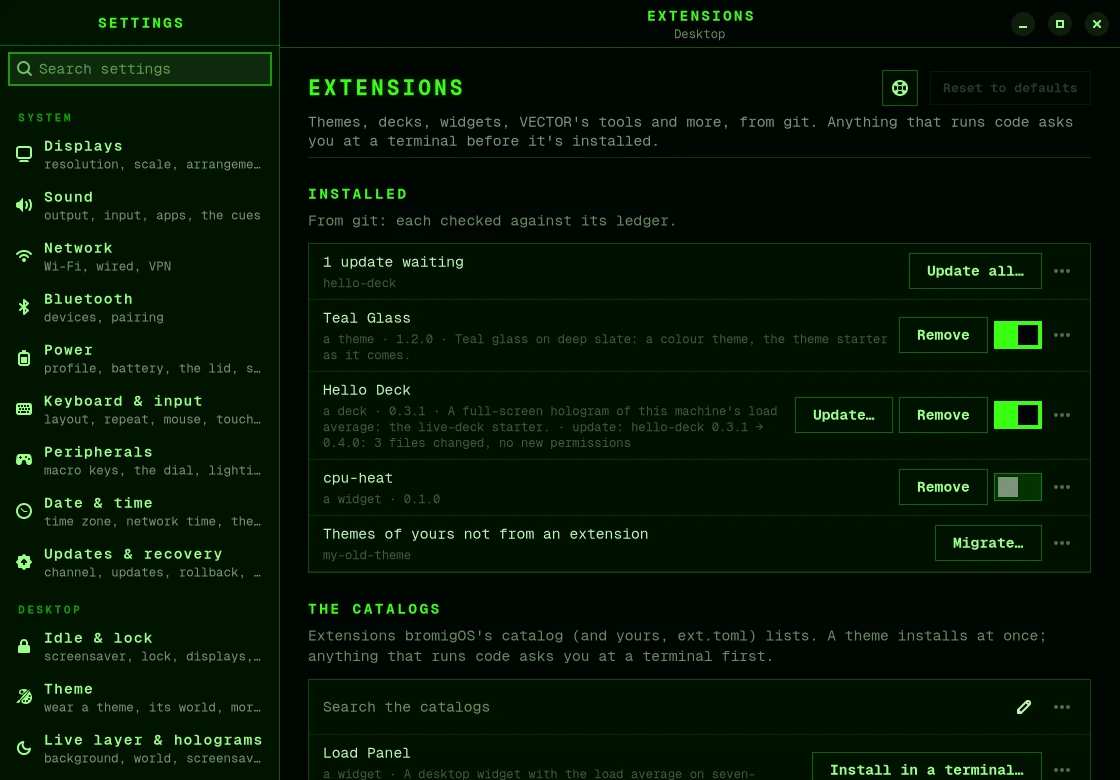
Task: Go to Network settings
Action: click(140, 256)
